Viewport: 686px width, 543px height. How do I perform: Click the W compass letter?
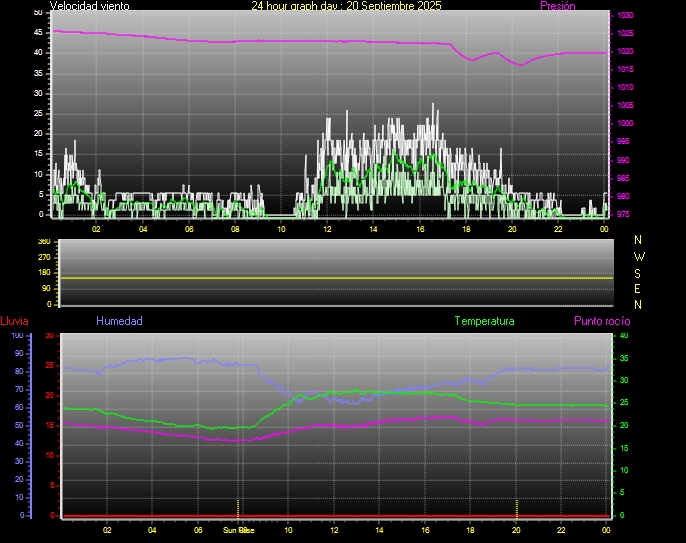tap(639, 256)
